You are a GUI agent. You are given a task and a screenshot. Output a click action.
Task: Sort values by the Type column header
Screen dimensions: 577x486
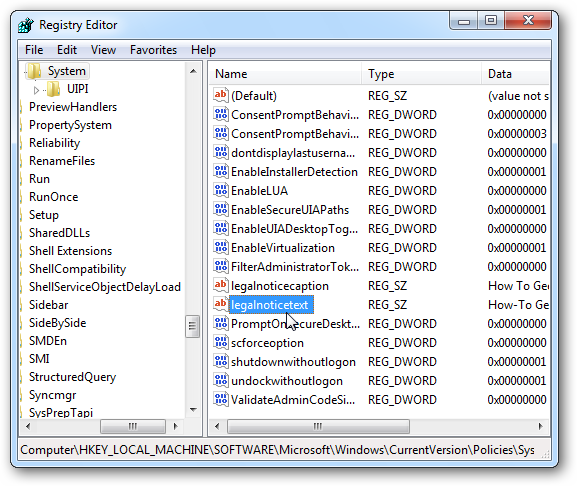pyautogui.click(x=421, y=74)
